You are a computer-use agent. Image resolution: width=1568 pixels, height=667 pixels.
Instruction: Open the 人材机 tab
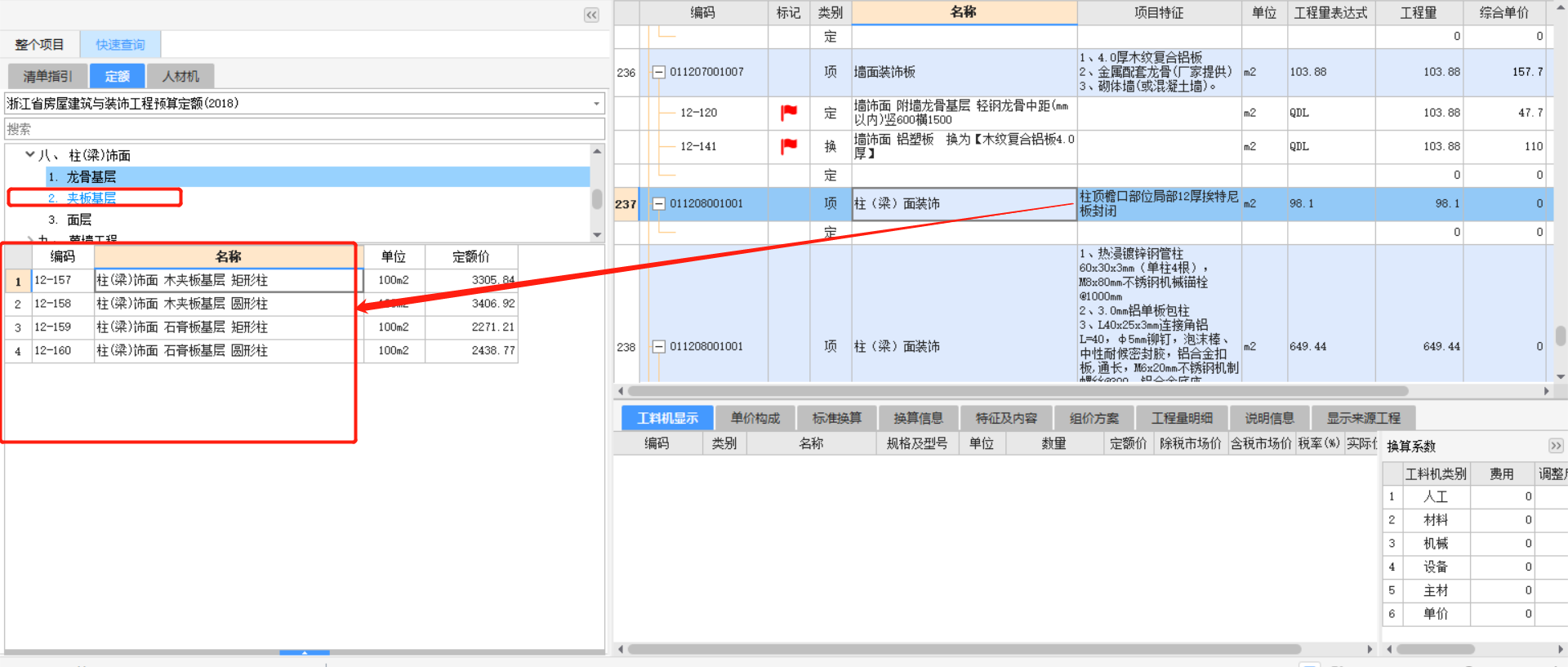point(180,76)
